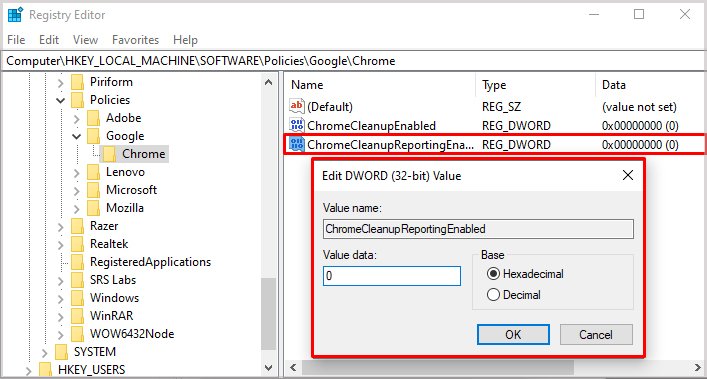Click the Windows folder icon in tree
Viewport: 707px width, 379px height.
click(78, 298)
